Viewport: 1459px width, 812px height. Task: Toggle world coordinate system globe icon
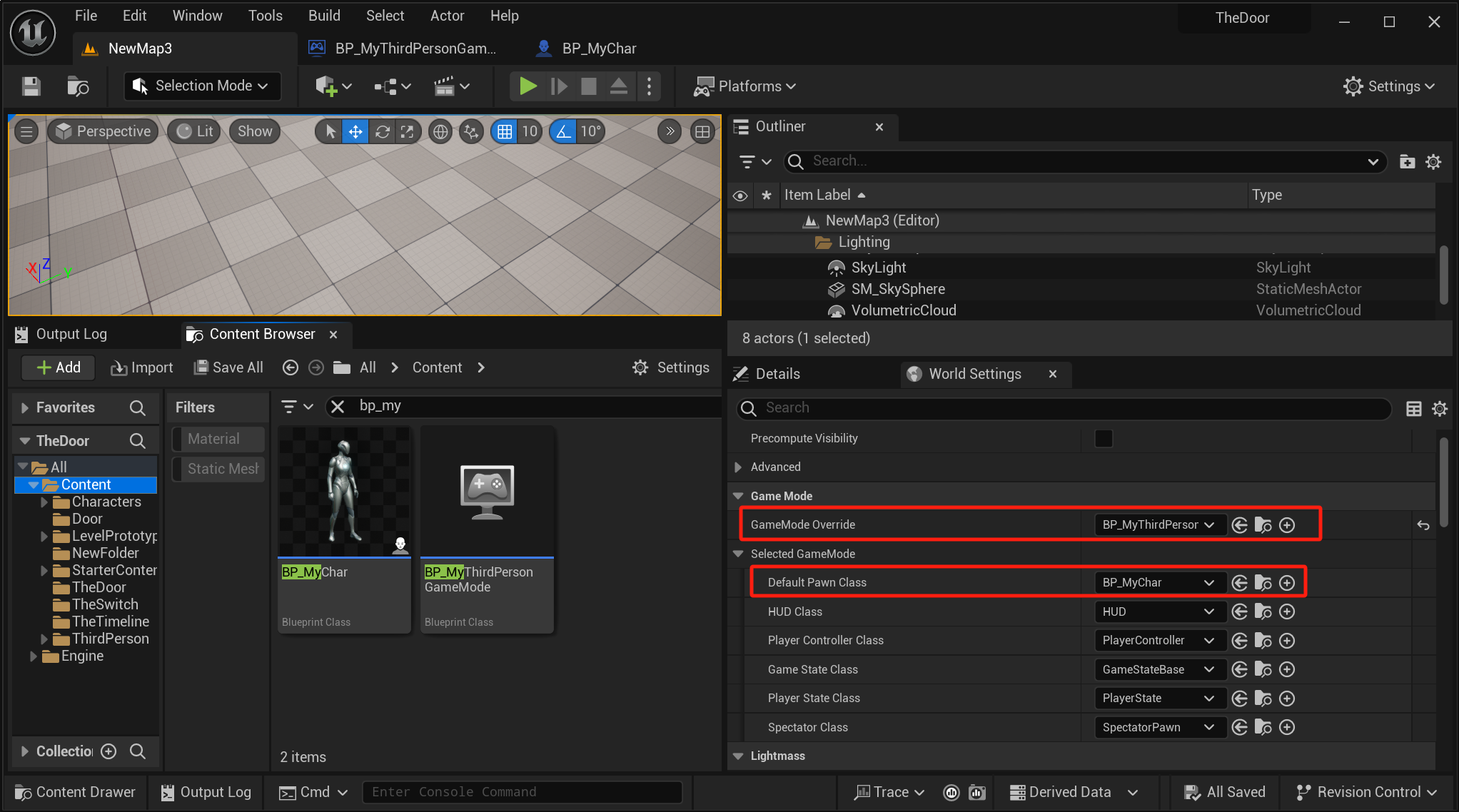click(440, 131)
